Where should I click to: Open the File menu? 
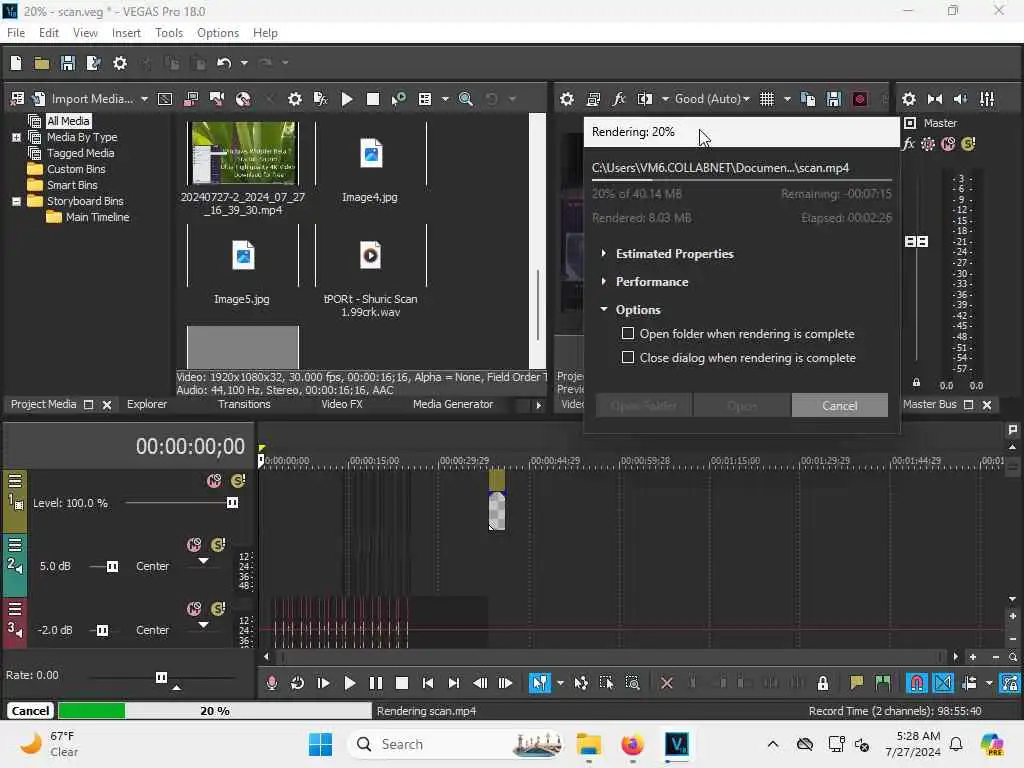(x=16, y=33)
